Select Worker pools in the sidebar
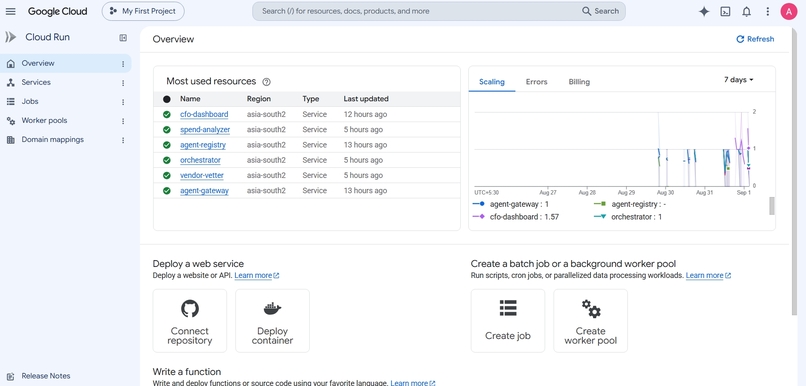Screen dimensions: 806x386 pos(44,120)
